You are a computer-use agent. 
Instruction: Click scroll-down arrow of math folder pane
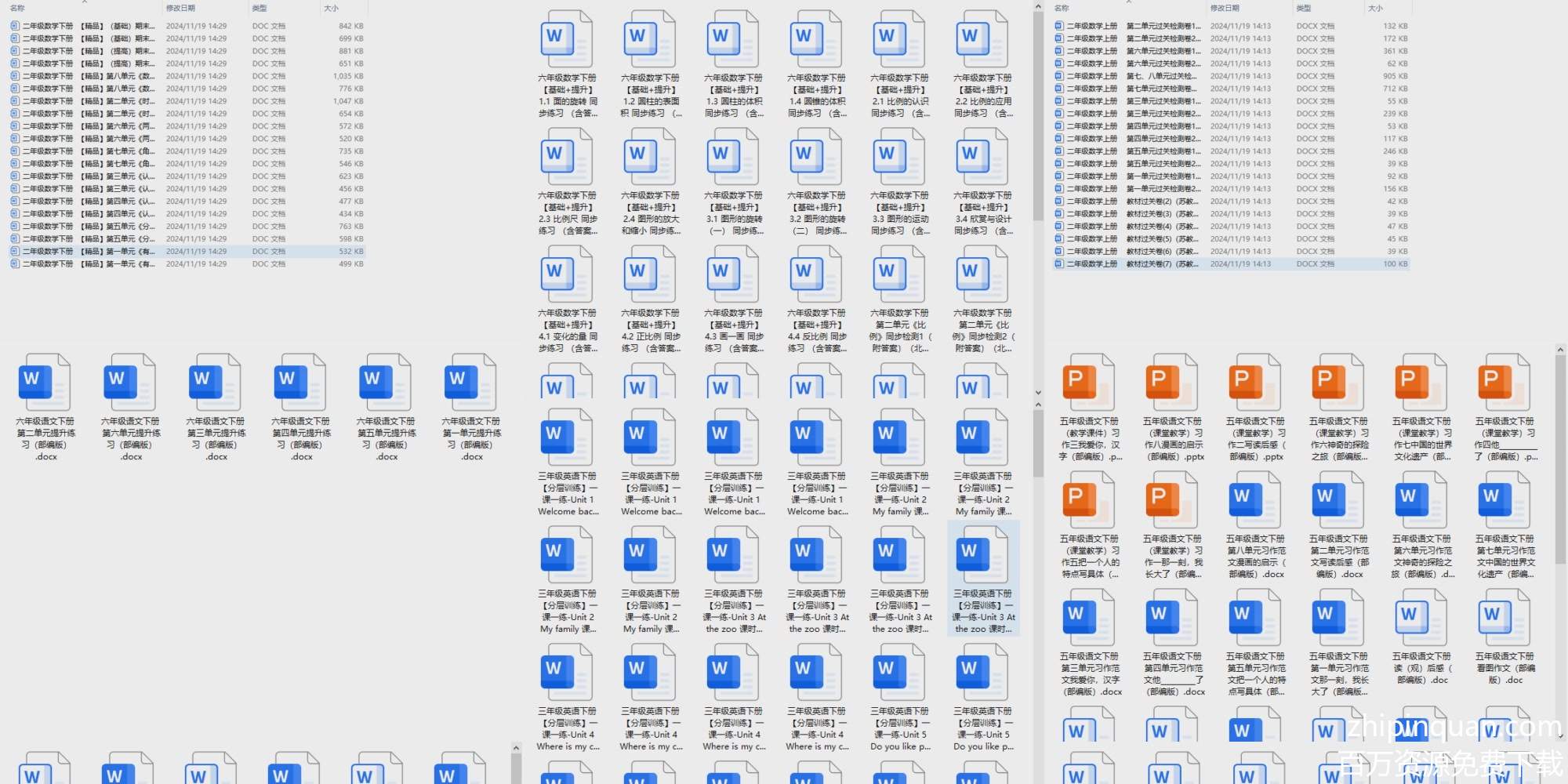(x=1038, y=393)
